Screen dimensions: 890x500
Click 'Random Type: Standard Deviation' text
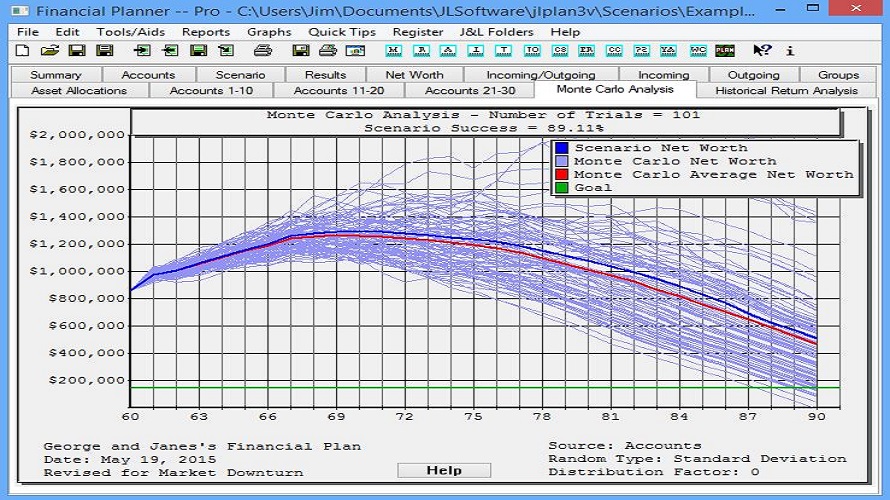coord(697,459)
